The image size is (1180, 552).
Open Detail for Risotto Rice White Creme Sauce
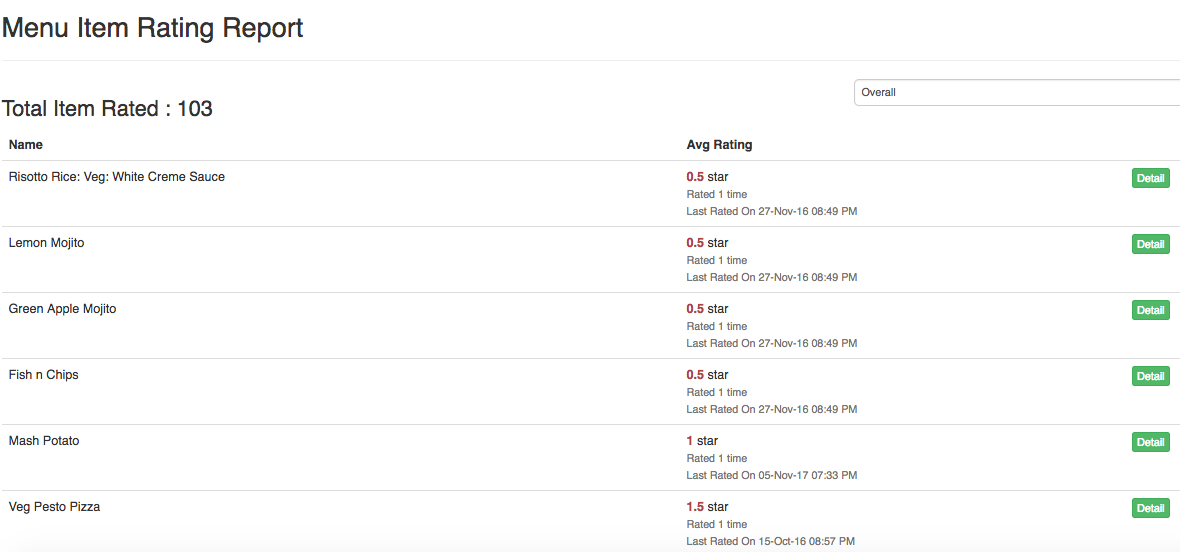1150,178
